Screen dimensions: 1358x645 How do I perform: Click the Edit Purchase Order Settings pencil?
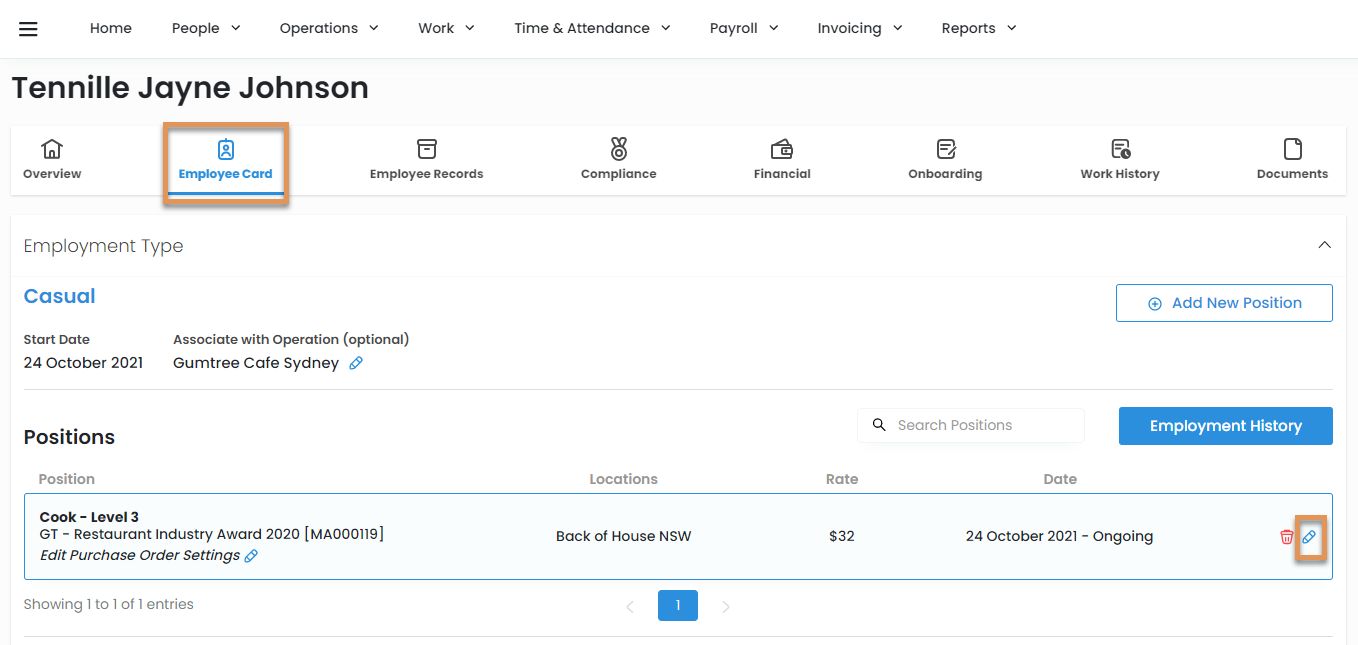(252, 556)
